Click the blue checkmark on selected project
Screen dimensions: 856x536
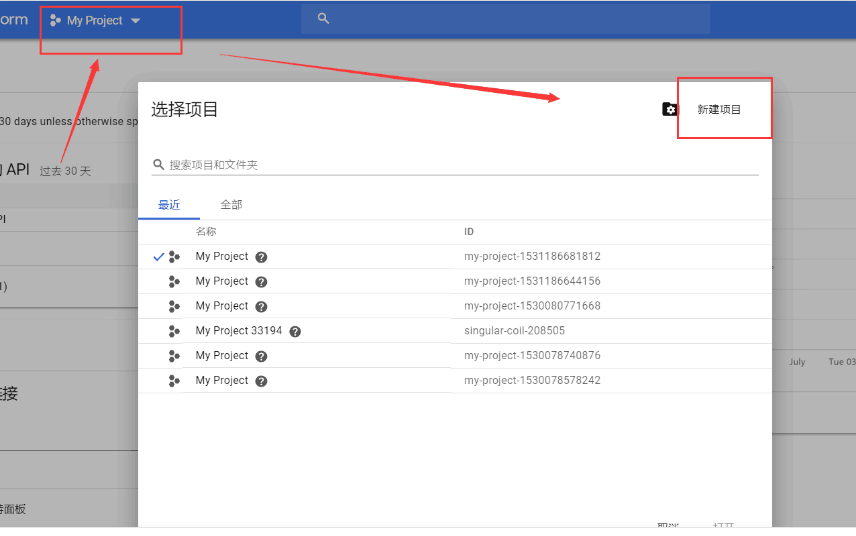158,257
